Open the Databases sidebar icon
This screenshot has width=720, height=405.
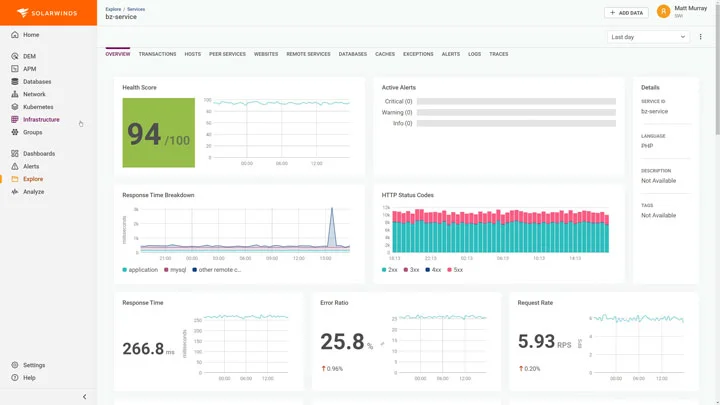coord(15,82)
